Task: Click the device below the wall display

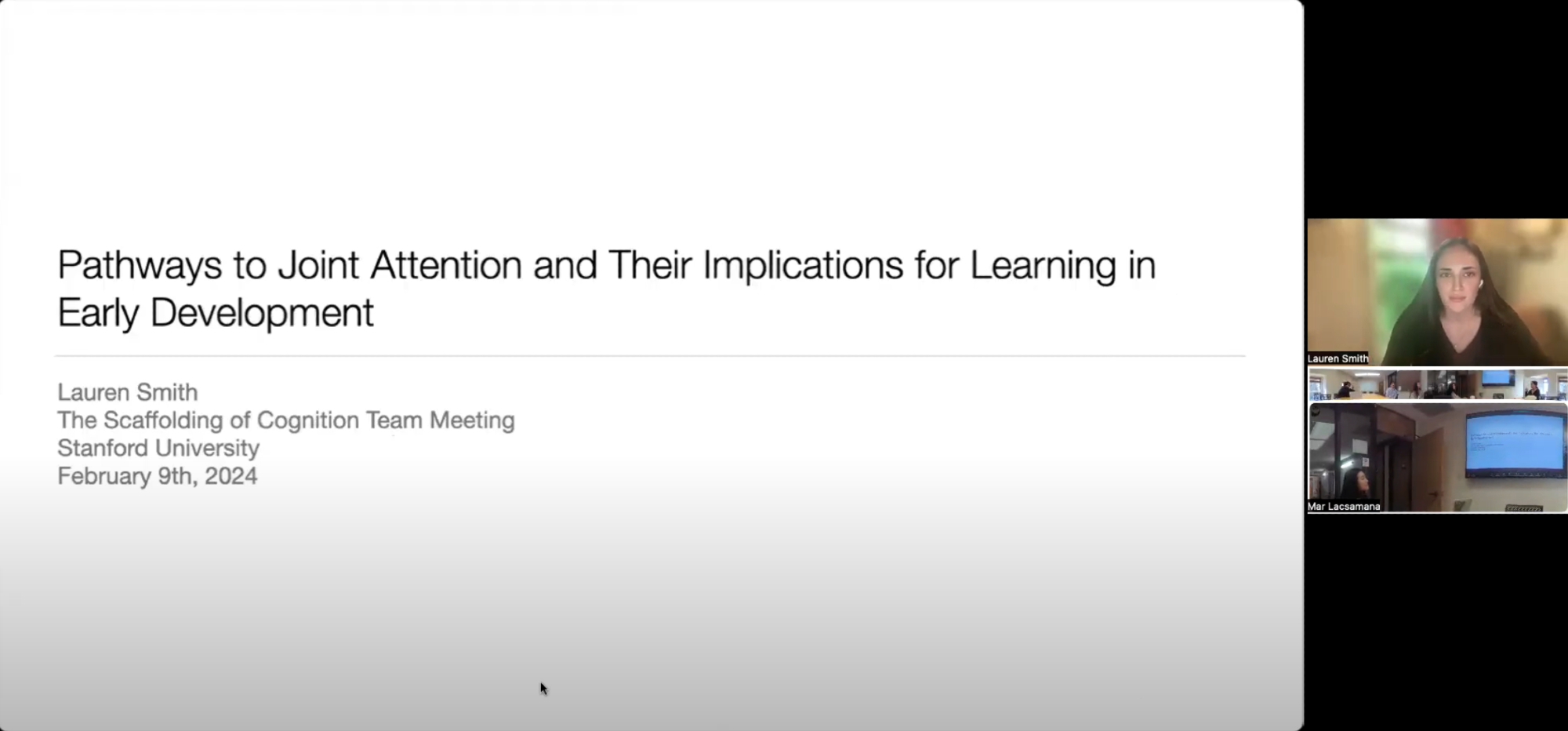Action: tap(1523, 508)
